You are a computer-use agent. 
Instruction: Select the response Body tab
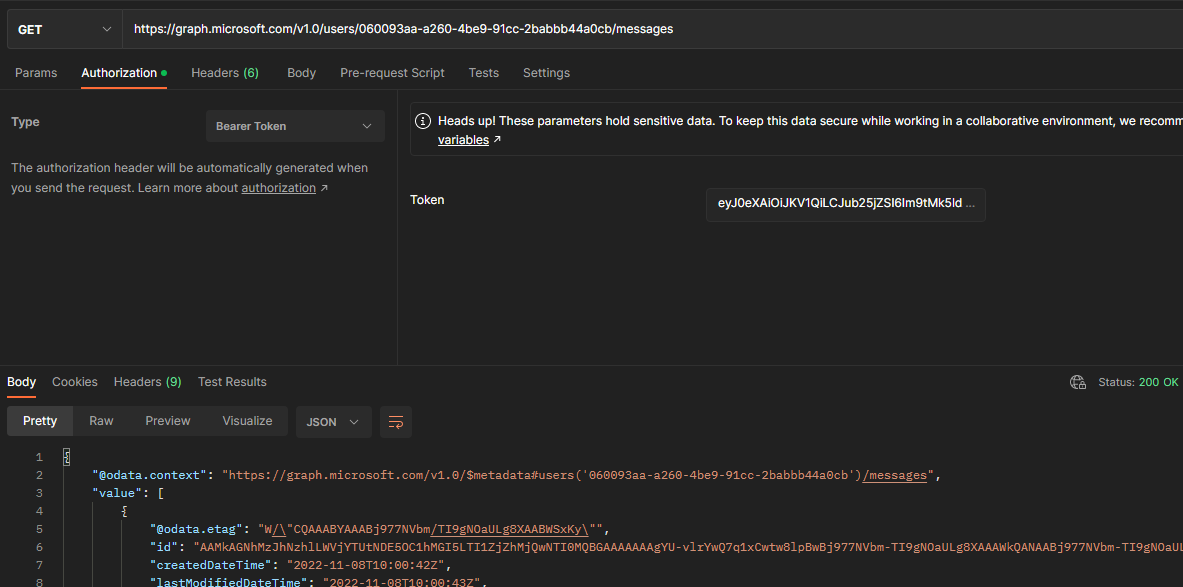[22, 382]
